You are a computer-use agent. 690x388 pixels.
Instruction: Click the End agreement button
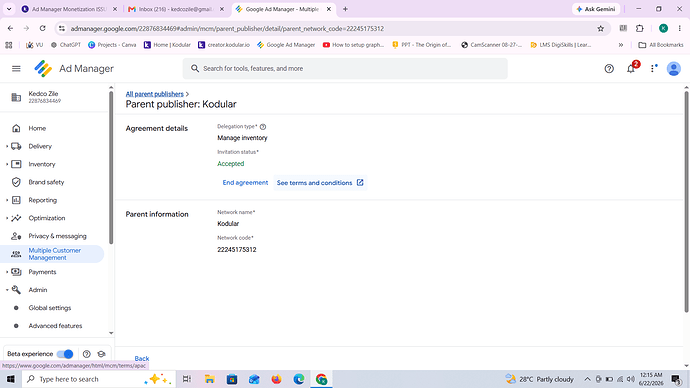[245, 183]
